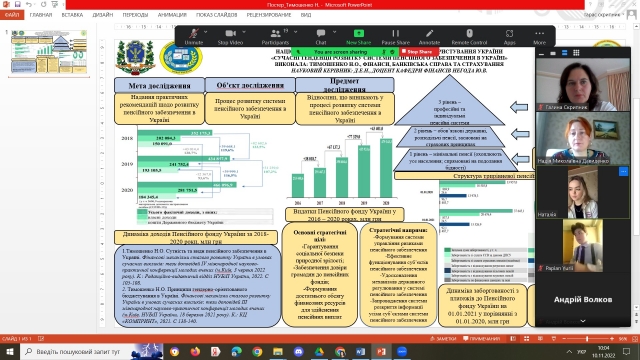Select Андрій Волков participant tile
Screen dimensions: 640x360
(x=582, y=299)
